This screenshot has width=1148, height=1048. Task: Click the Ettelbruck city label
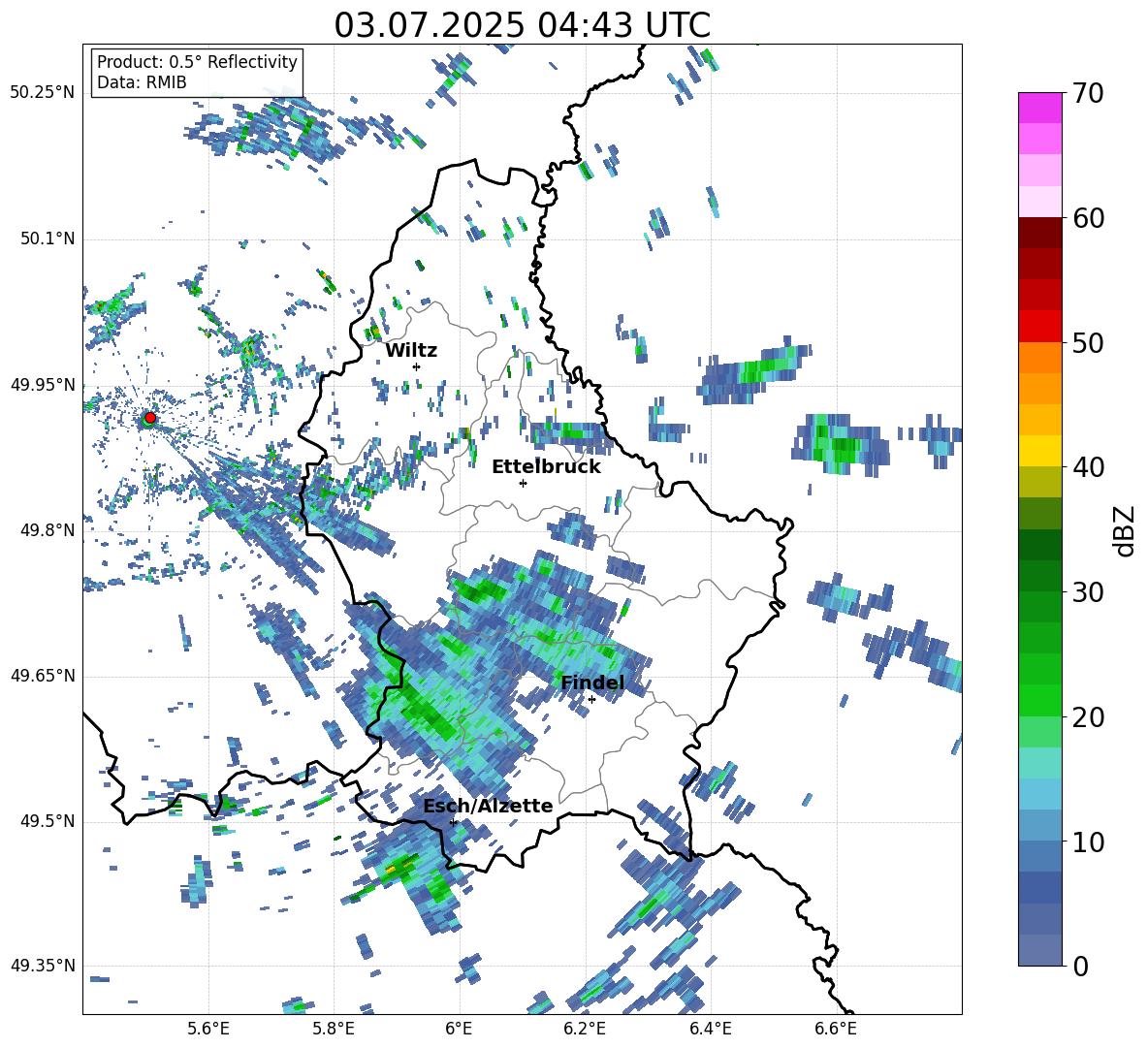pyautogui.click(x=546, y=467)
